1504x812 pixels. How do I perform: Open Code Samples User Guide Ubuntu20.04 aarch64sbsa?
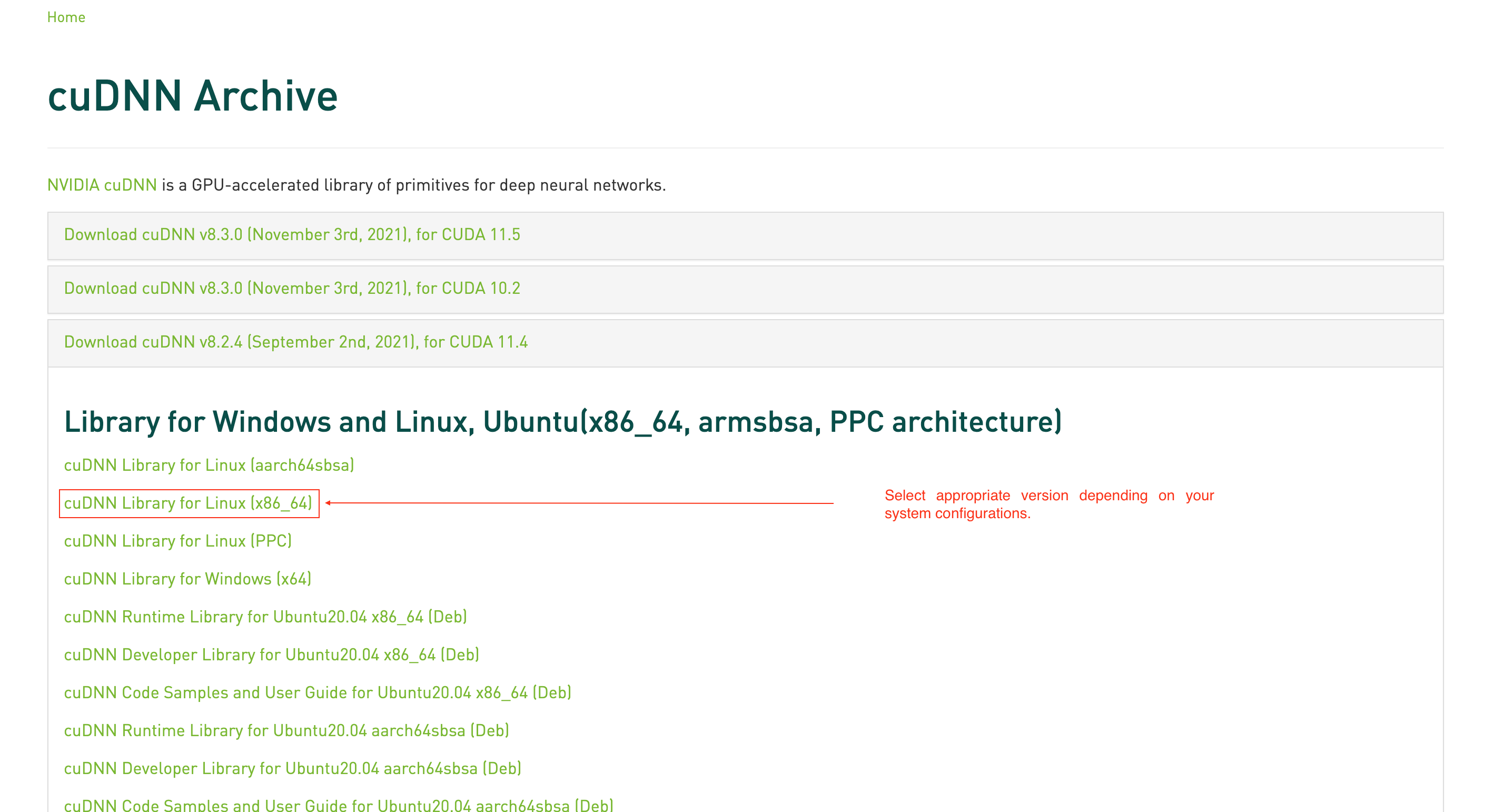[338, 805]
